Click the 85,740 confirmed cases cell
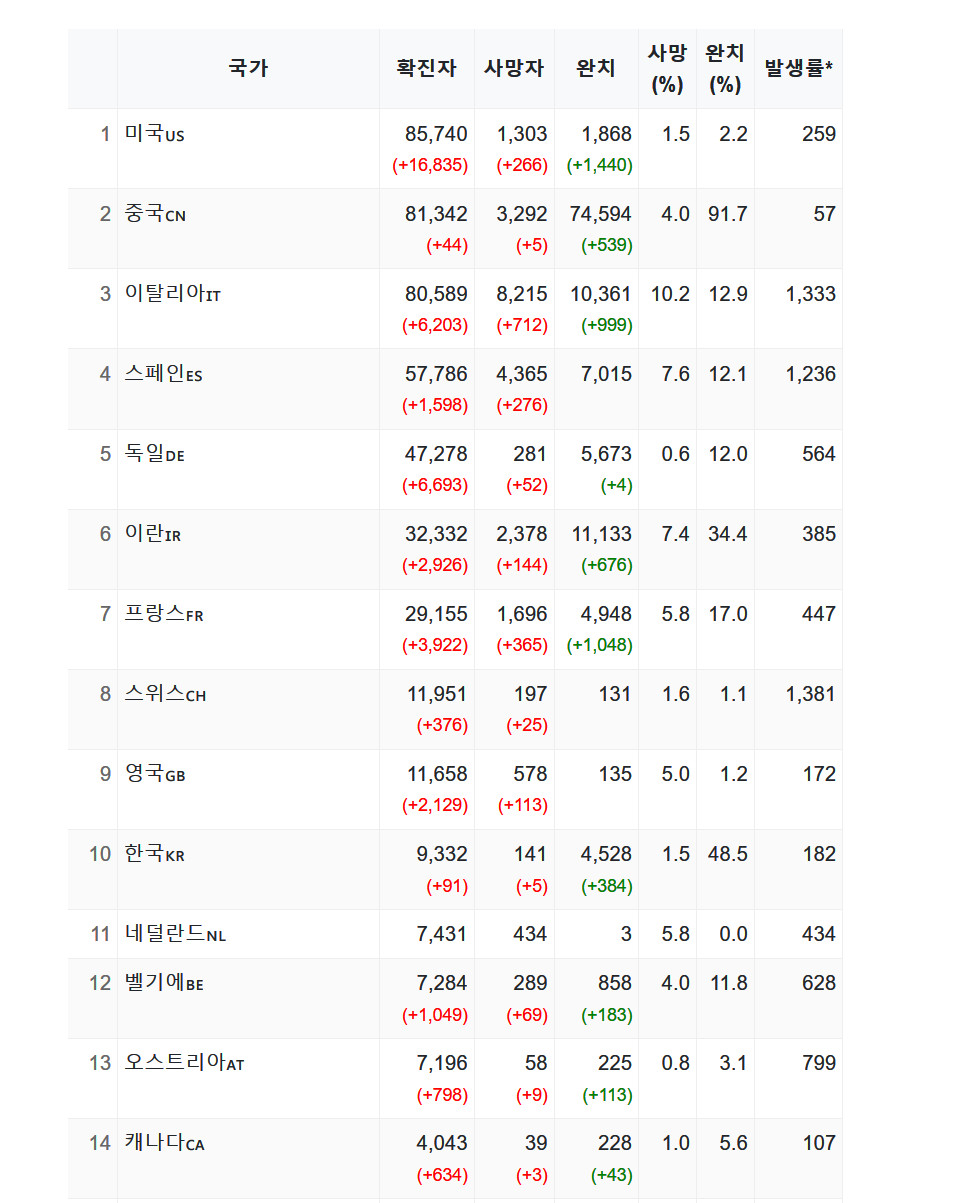The height and width of the screenshot is (1203, 957). tap(436, 134)
